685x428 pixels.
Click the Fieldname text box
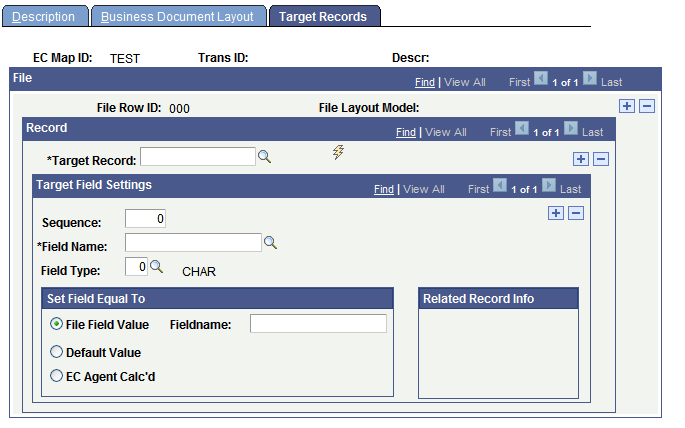click(318, 323)
